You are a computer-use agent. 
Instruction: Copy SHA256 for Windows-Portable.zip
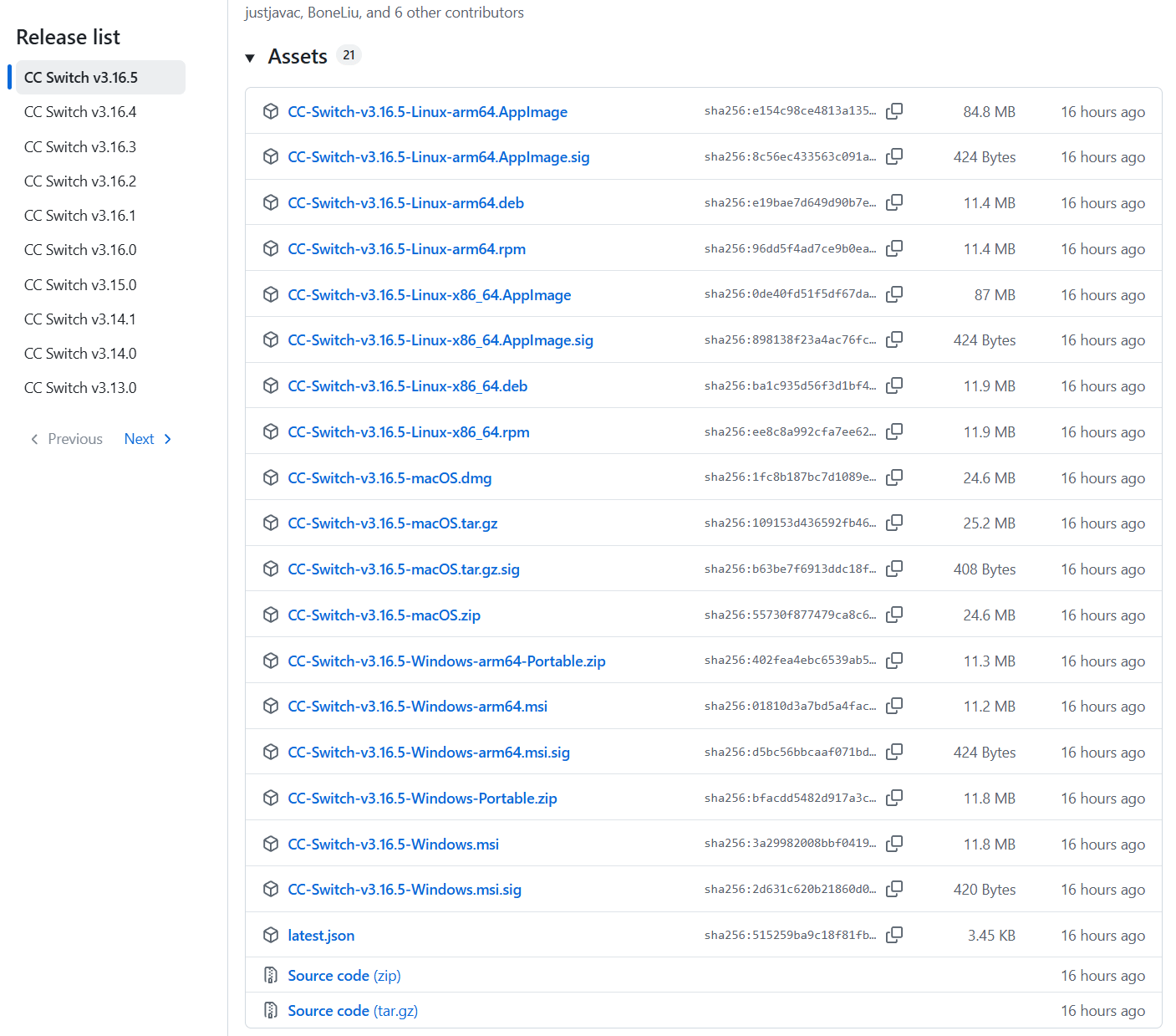[894, 798]
